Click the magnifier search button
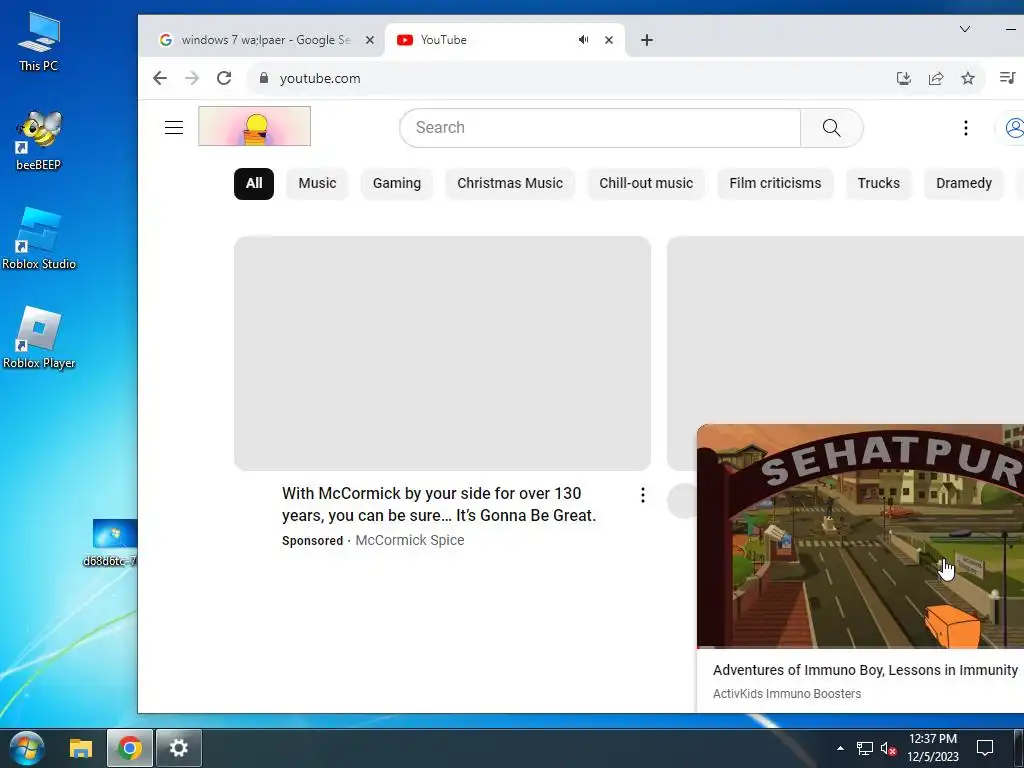 click(x=831, y=127)
